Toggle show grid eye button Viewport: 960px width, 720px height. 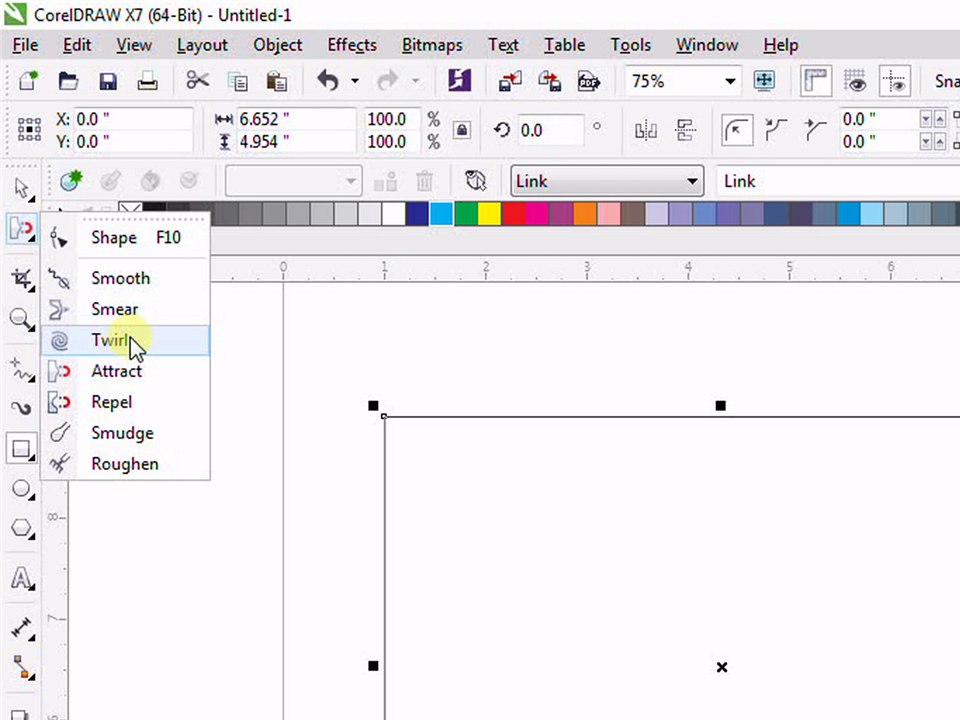[855, 80]
